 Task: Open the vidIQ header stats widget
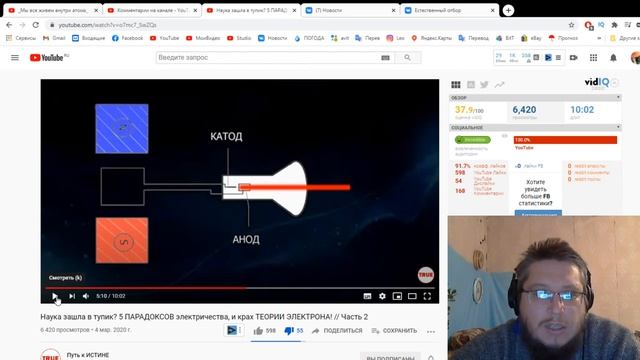[529, 58]
